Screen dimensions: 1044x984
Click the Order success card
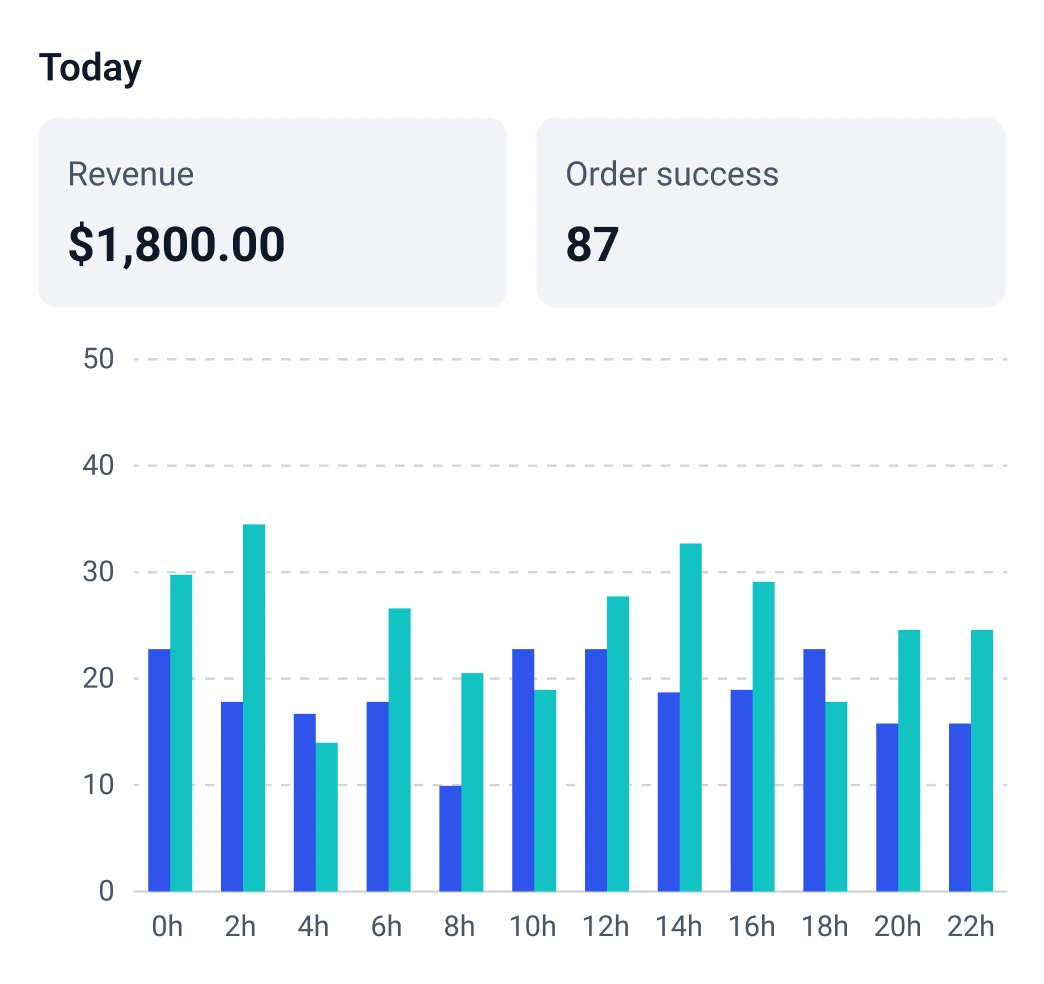tap(770, 212)
